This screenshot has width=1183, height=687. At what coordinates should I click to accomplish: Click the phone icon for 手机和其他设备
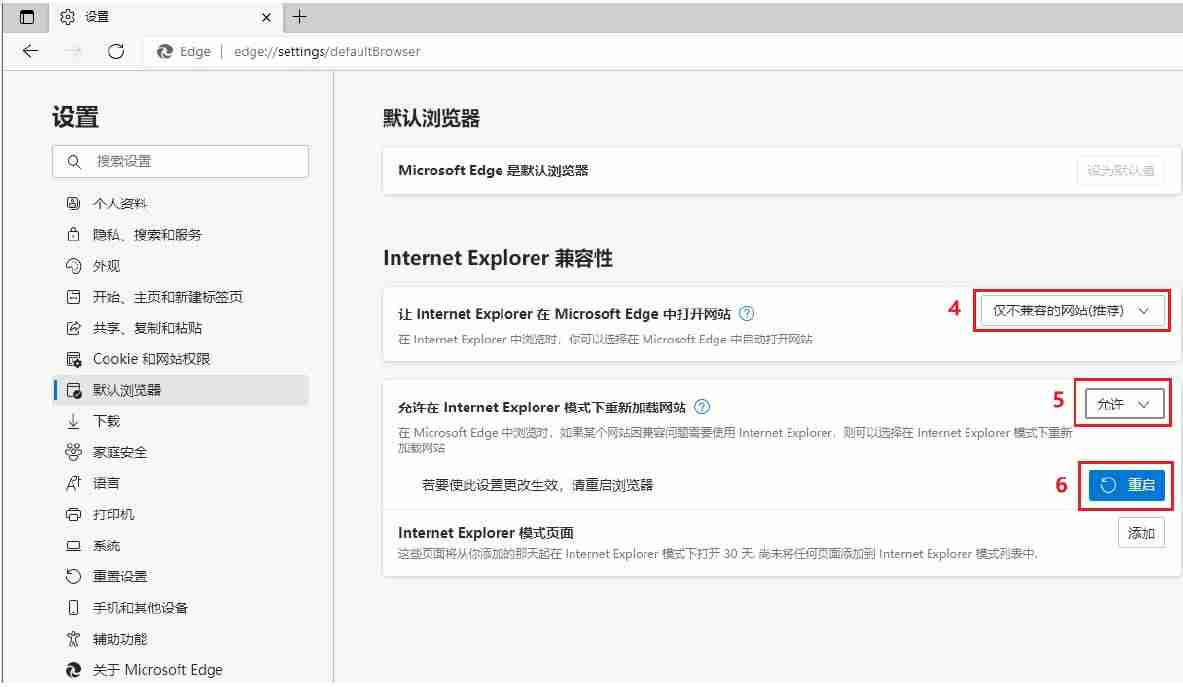(73, 608)
